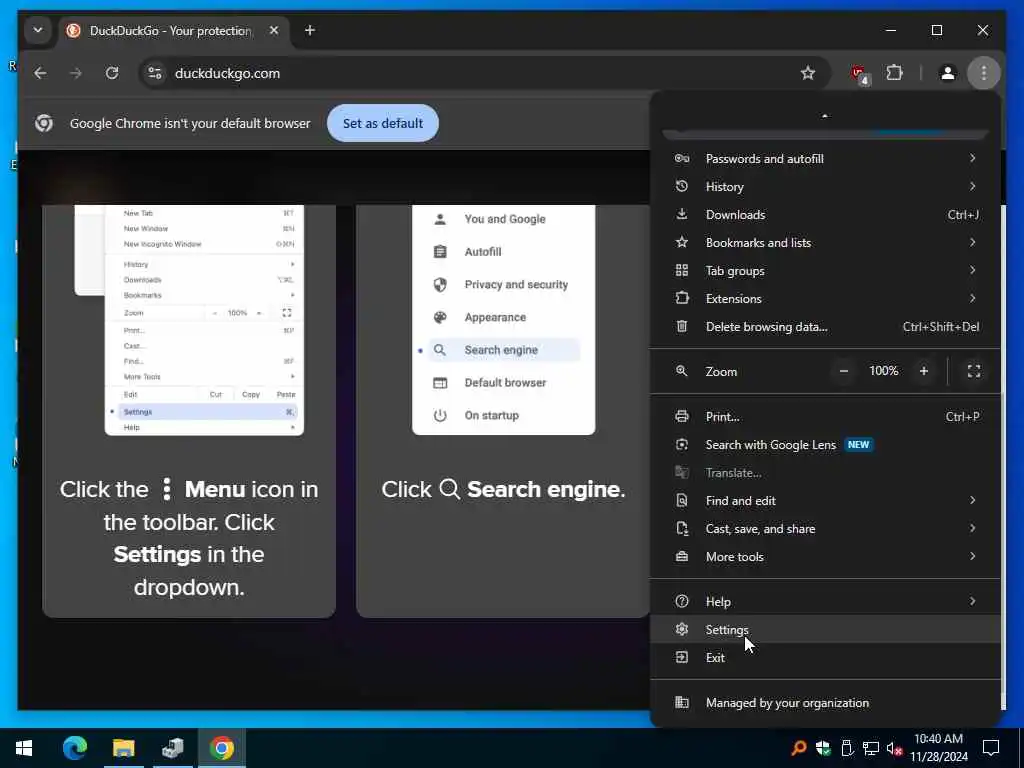This screenshot has height=768, width=1024.
Task: Click the USB safely remove tray icon
Action: (x=847, y=748)
